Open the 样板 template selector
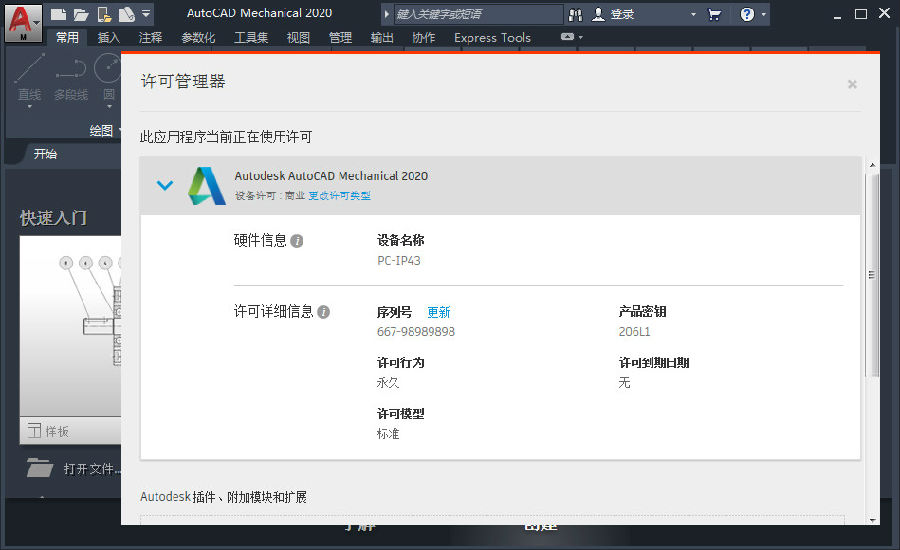 pyautogui.click(x=71, y=431)
